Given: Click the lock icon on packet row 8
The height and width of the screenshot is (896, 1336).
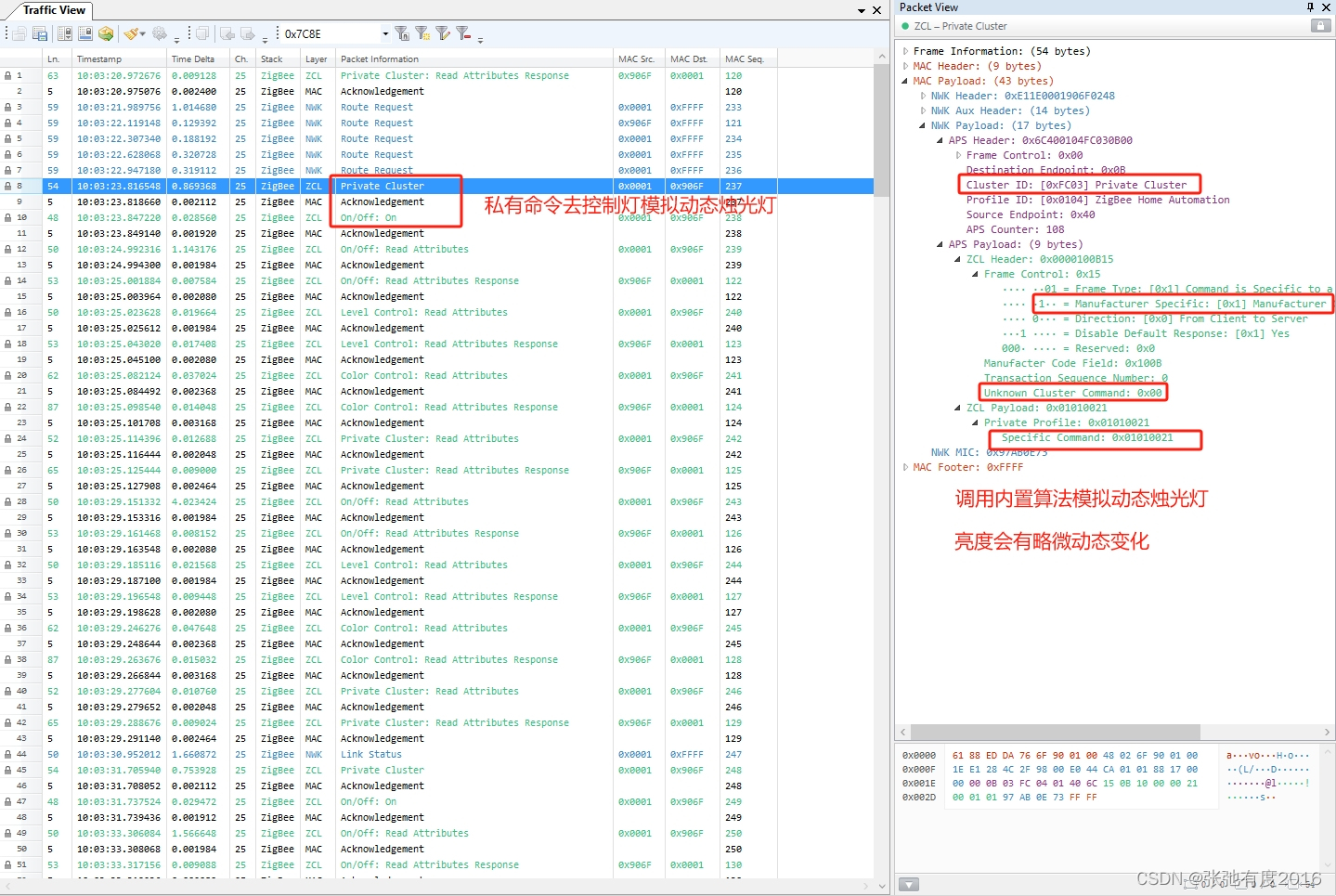Looking at the screenshot, I should [7, 186].
